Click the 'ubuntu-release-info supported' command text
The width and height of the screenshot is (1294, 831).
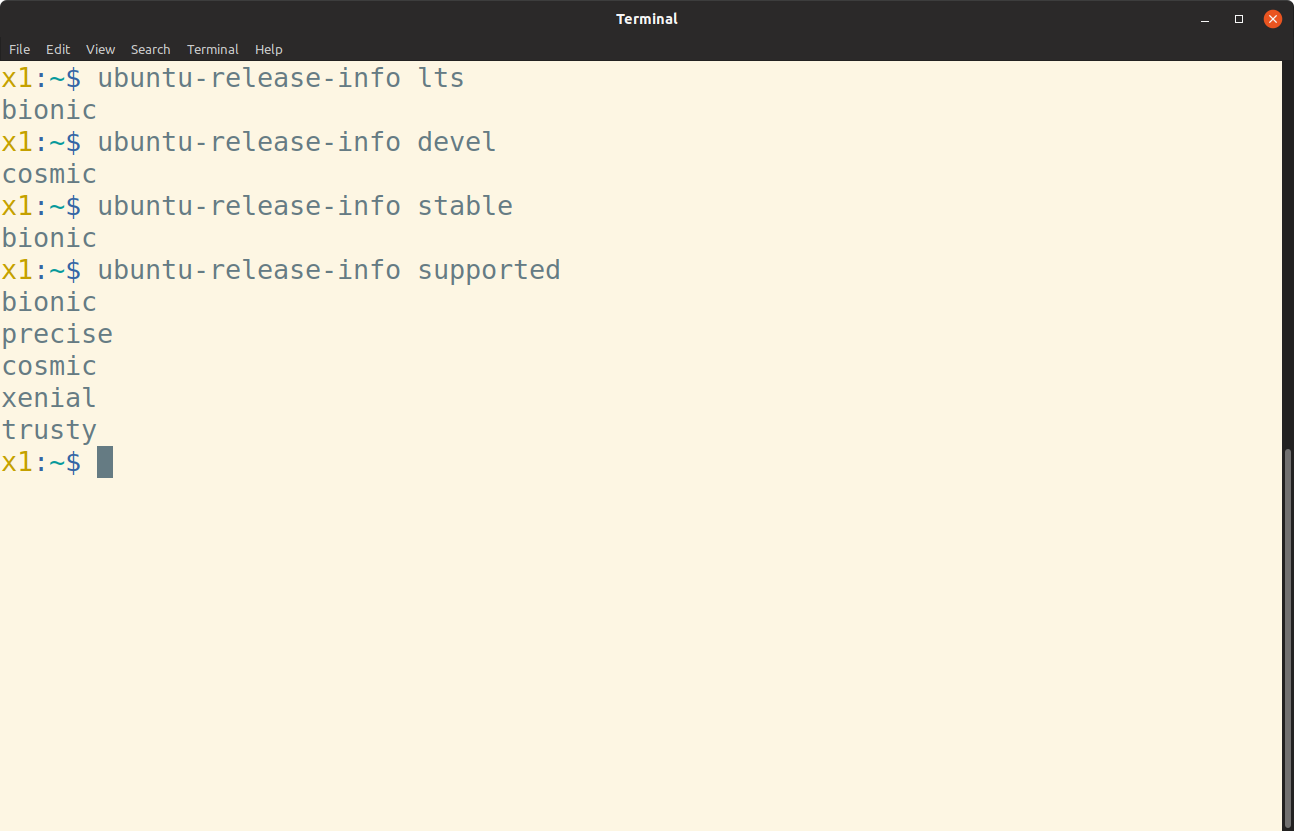click(329, 270)
